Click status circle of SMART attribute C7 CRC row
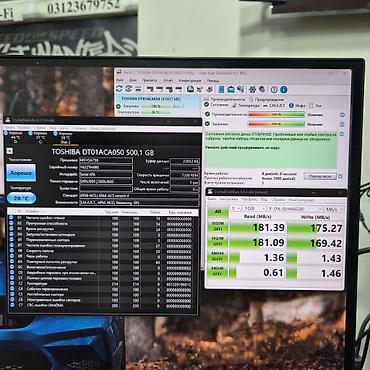Screen dimensions: 370x370 tap(12, 305)
